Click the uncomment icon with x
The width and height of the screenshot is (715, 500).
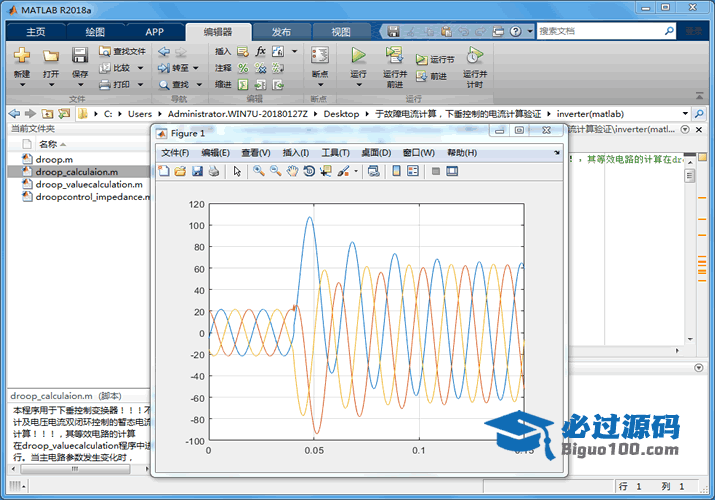(x=260, y=68)
